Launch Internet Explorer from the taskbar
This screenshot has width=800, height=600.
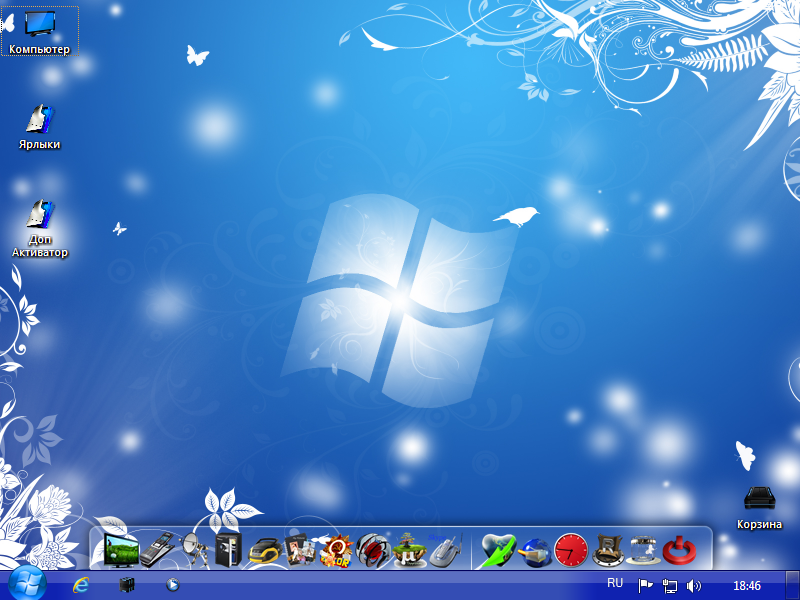point(82,587)
